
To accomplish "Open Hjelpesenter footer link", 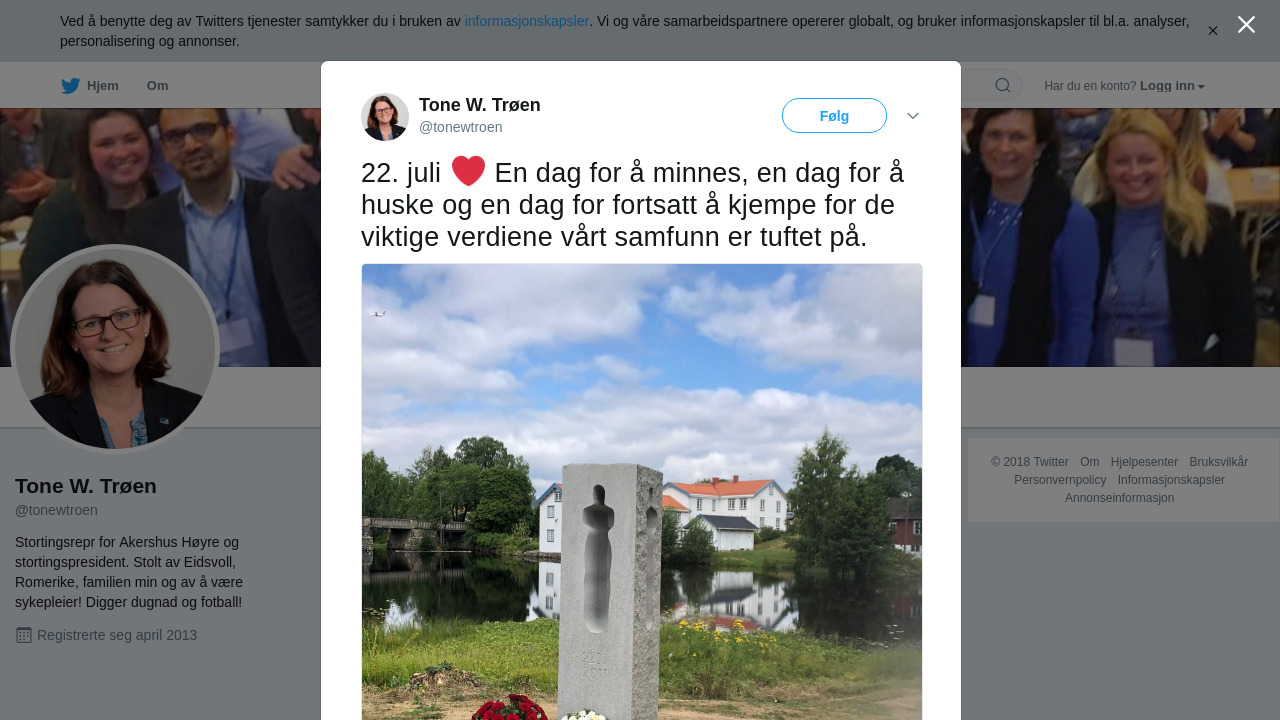I will click(1144, 462).
